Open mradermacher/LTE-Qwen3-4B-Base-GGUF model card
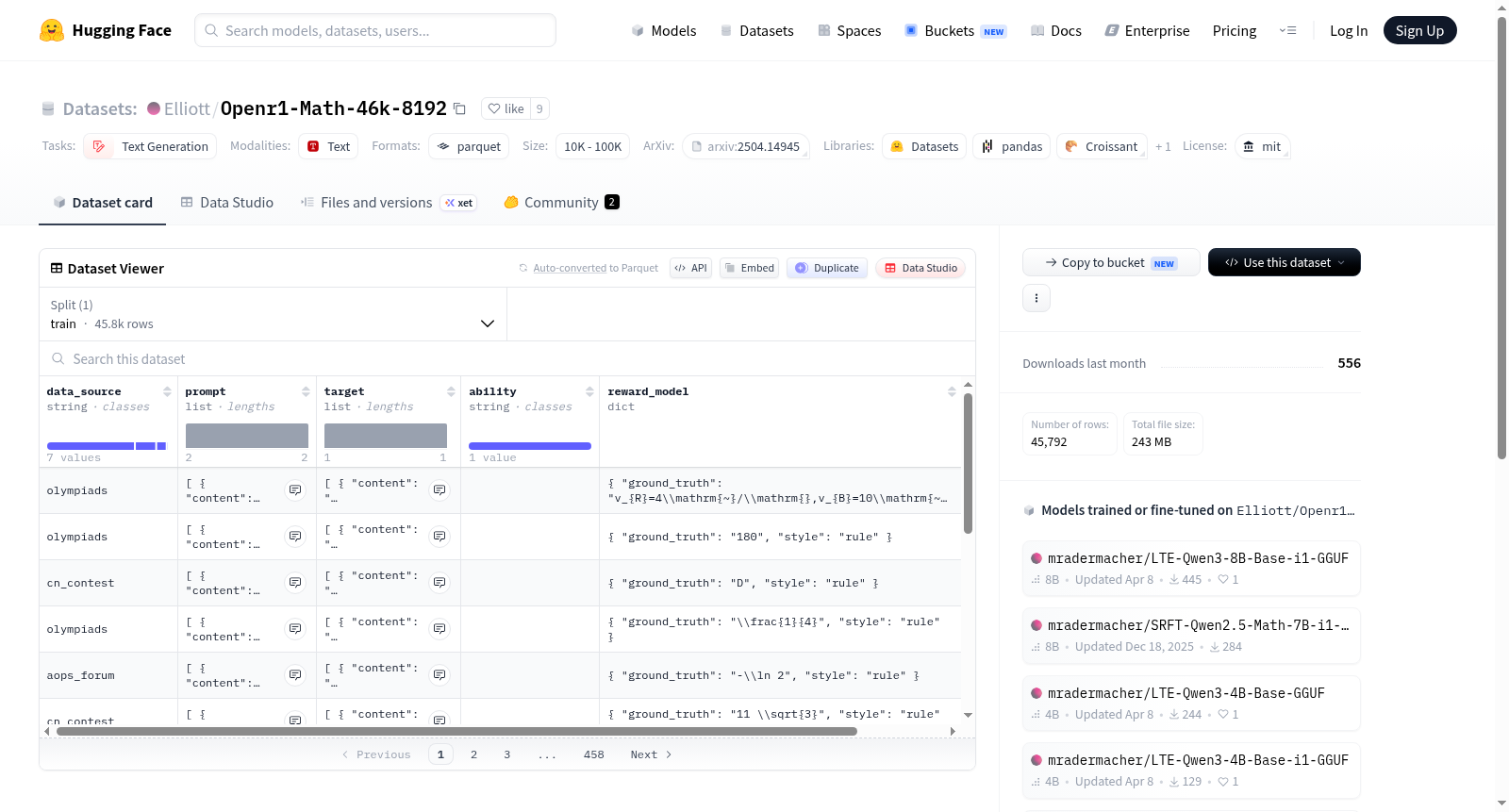 (1191, 703)
